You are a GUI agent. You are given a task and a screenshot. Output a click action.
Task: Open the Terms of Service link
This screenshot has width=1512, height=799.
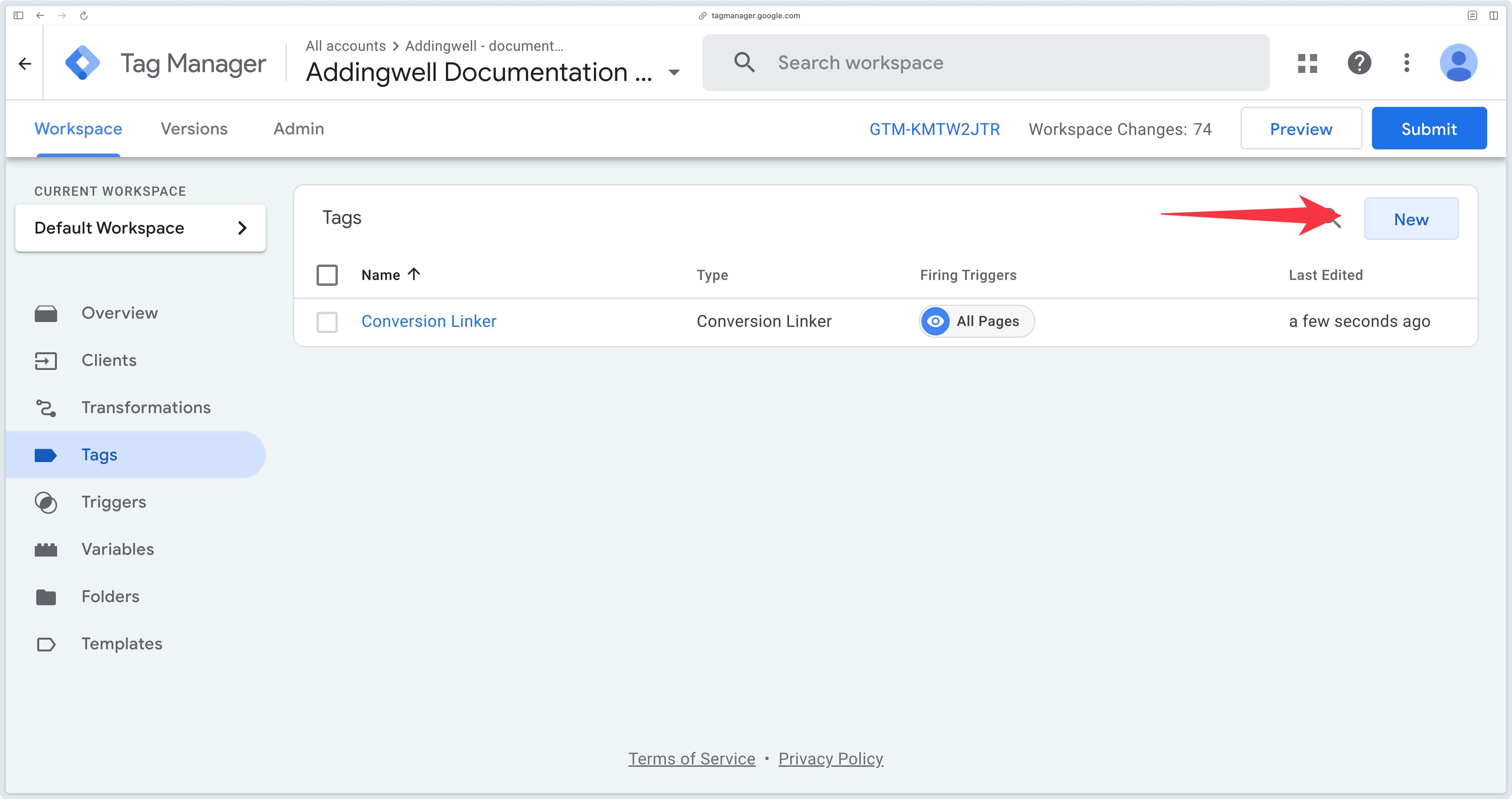(692, 759)
